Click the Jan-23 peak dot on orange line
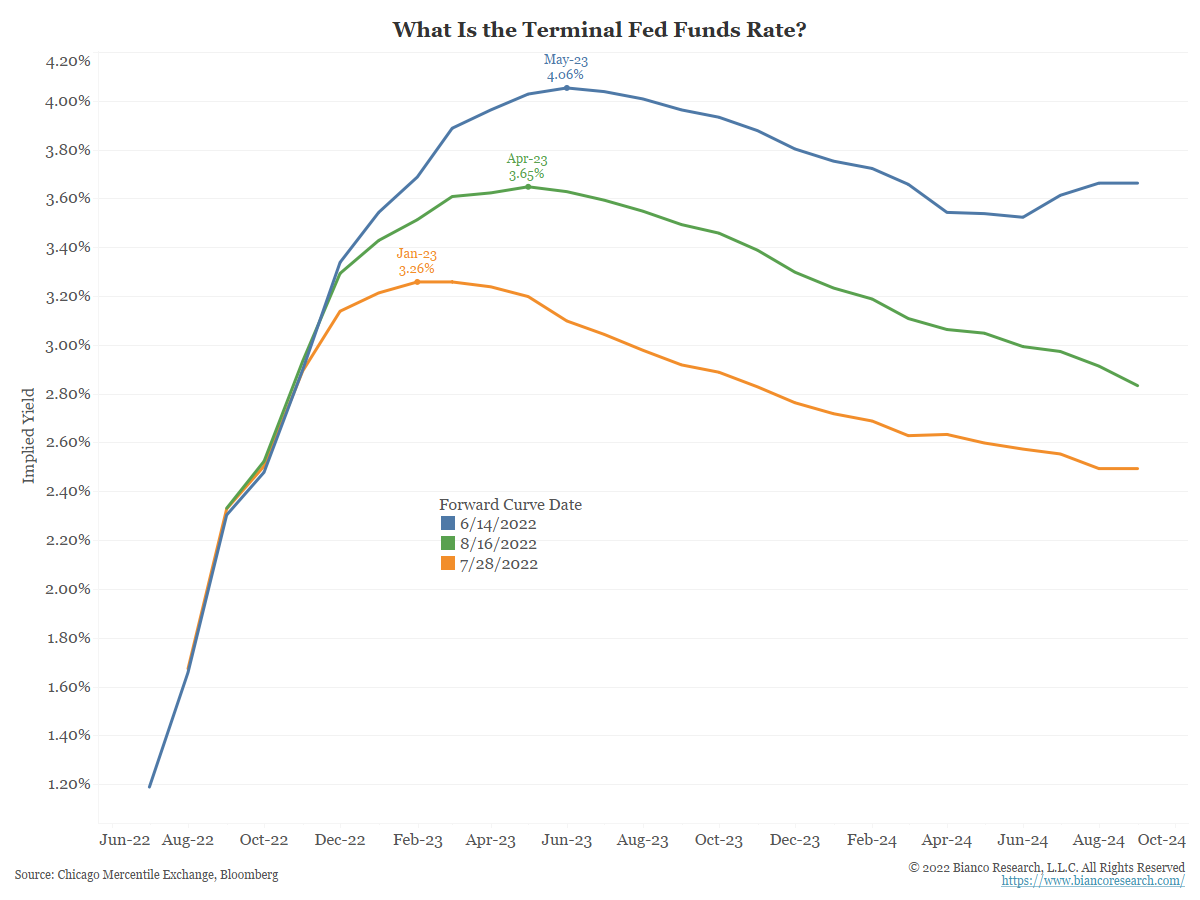Image resolution: width=1200 pixels, height=900 pixels. (x=417, y=282)
